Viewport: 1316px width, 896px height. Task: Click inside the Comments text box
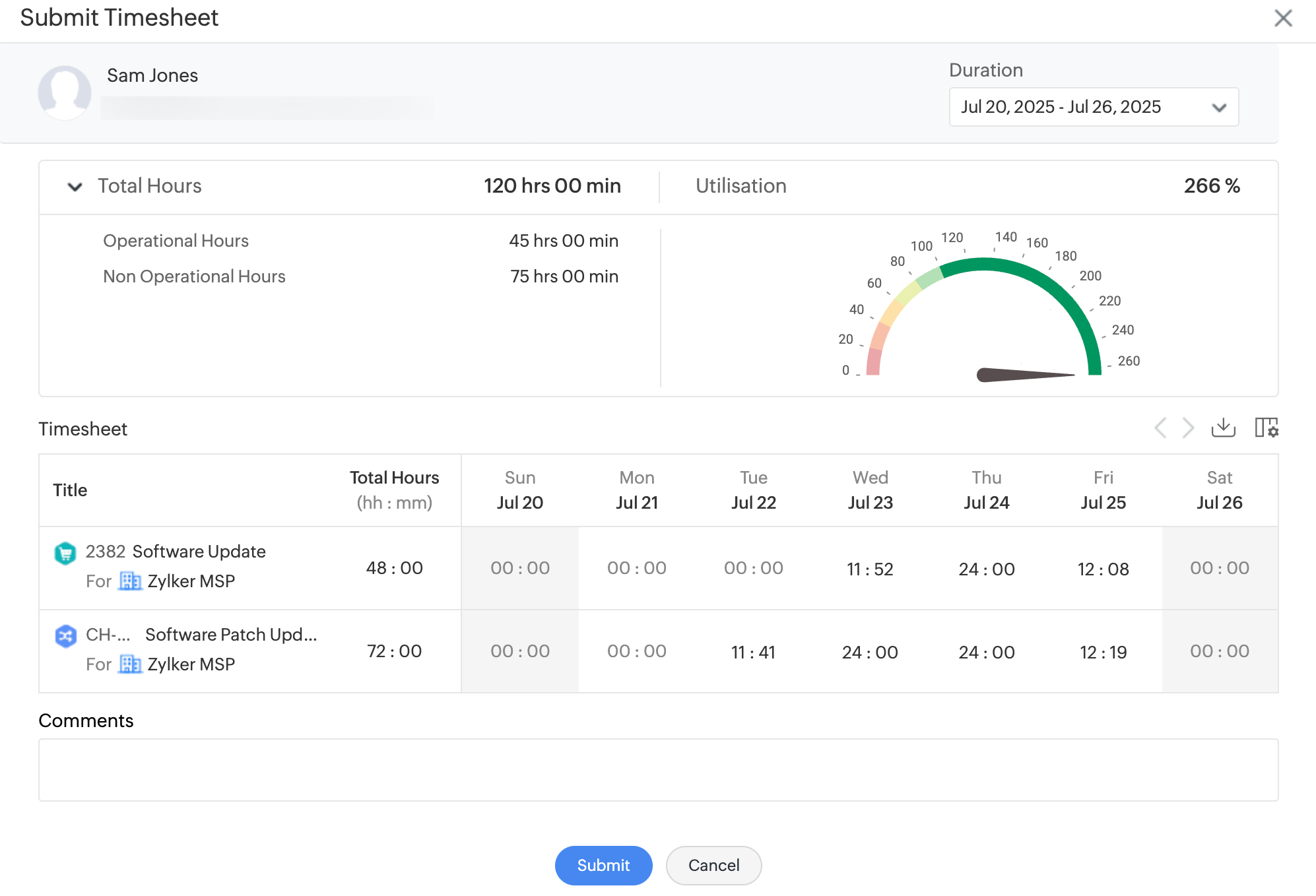pyautogui.click(x=658, y=769)
